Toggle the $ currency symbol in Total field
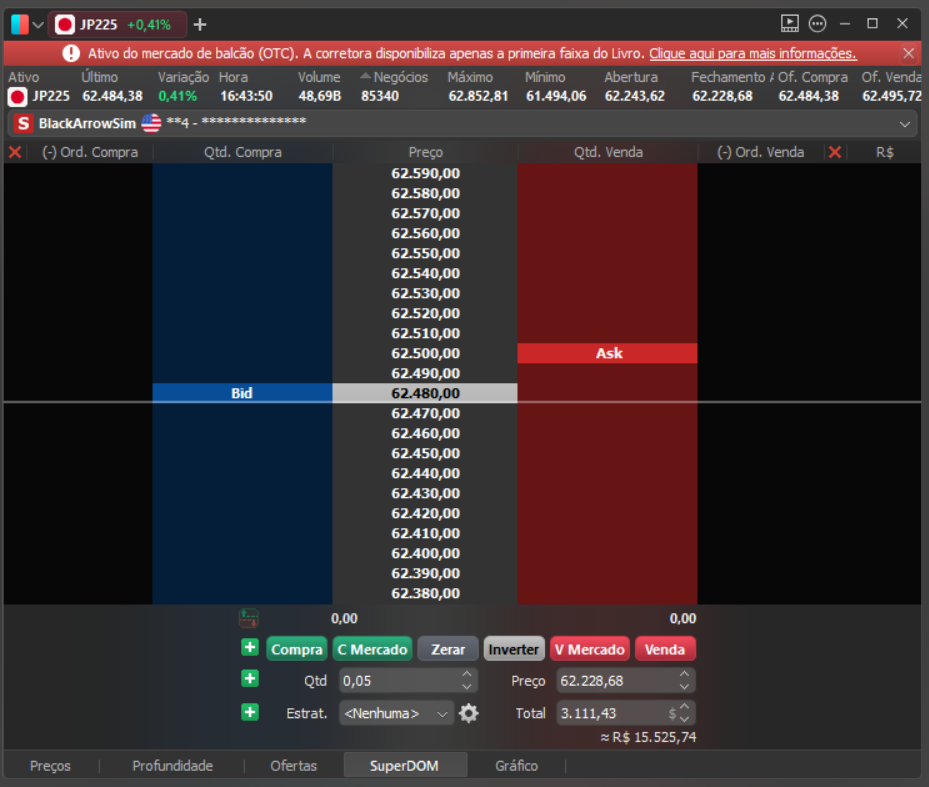 [x=672, y=714]
